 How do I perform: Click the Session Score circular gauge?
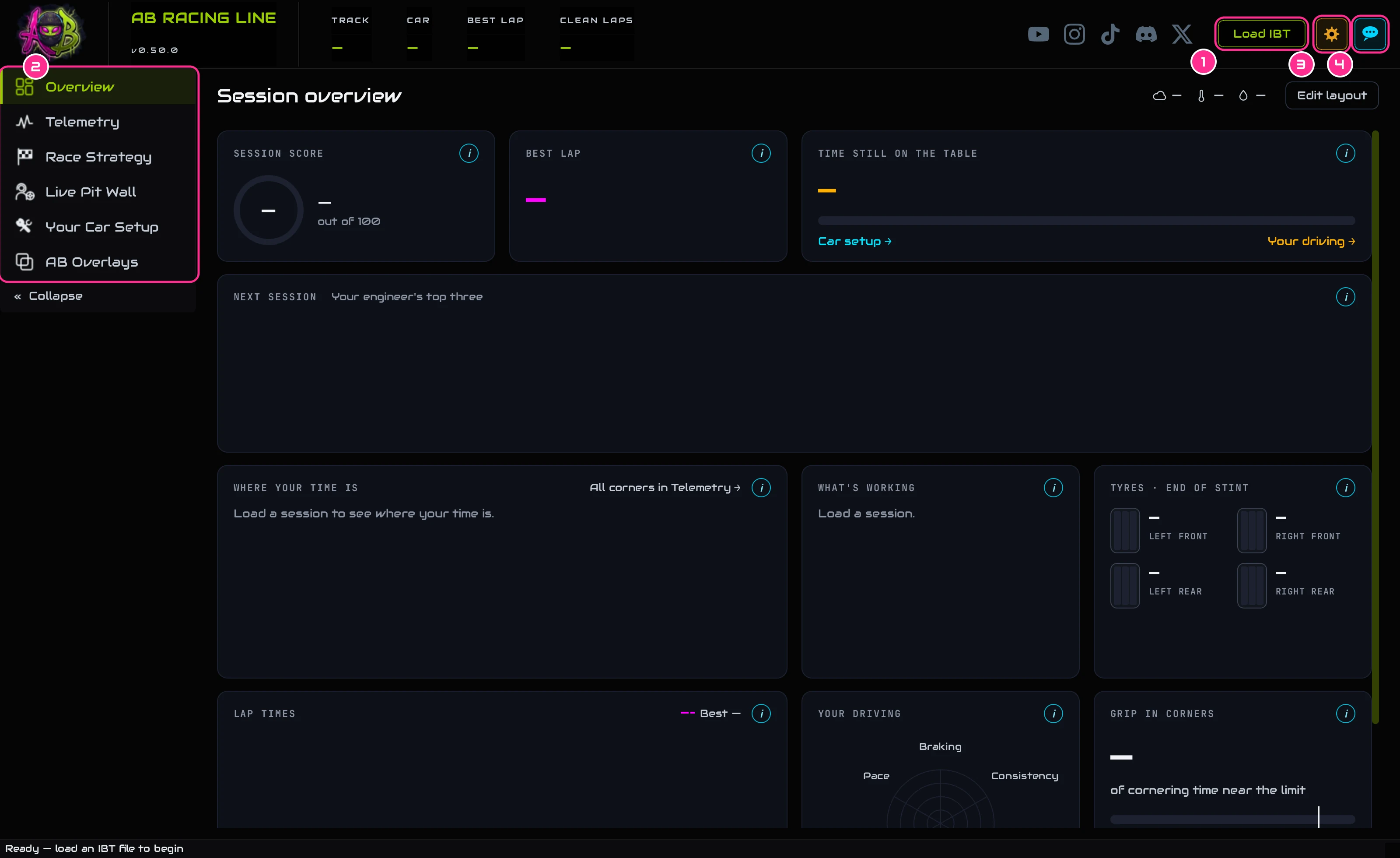coord(268,210)
